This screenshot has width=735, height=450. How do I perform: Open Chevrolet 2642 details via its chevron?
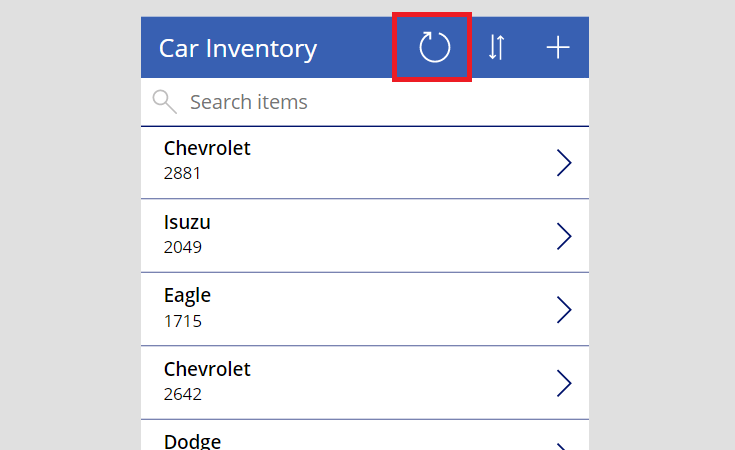pos(564,383)
